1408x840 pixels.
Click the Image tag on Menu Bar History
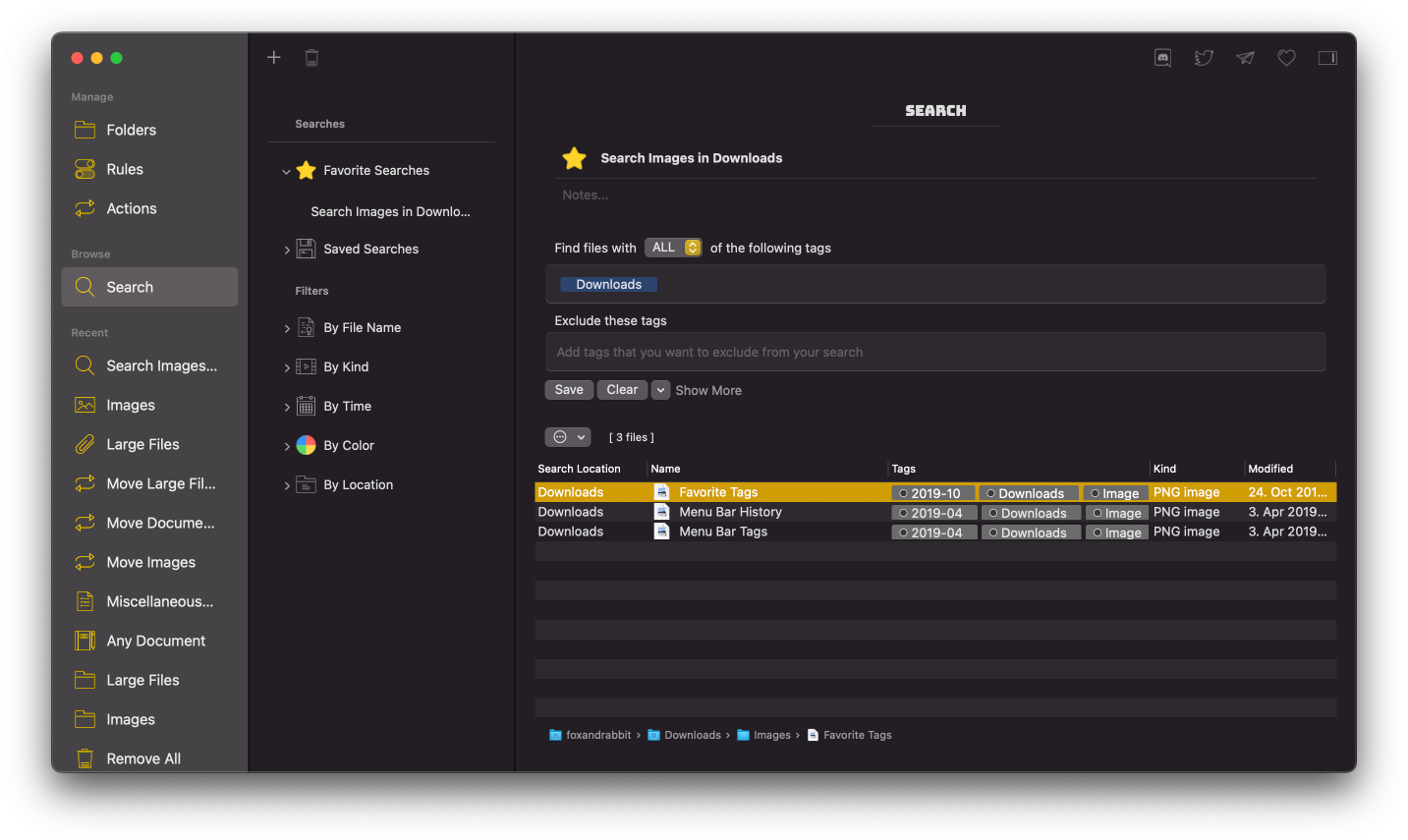tap(1116, 512)
